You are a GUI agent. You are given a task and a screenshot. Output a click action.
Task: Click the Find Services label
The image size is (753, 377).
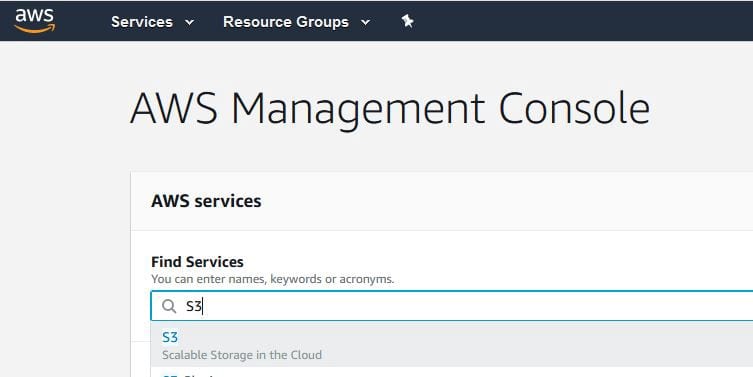click(197, 262)
